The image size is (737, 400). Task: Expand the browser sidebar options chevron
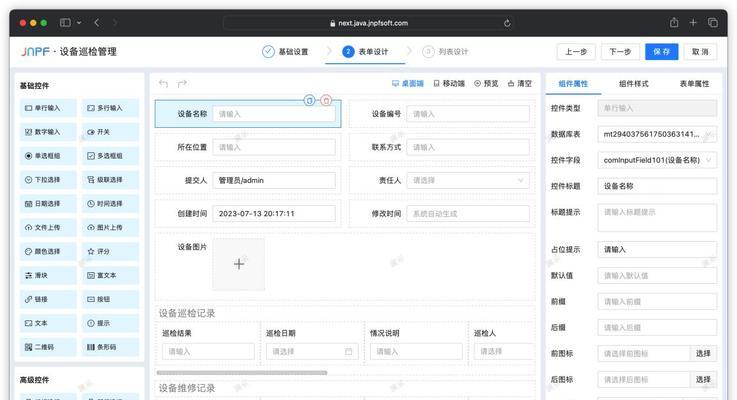click(x=79, y=23)
